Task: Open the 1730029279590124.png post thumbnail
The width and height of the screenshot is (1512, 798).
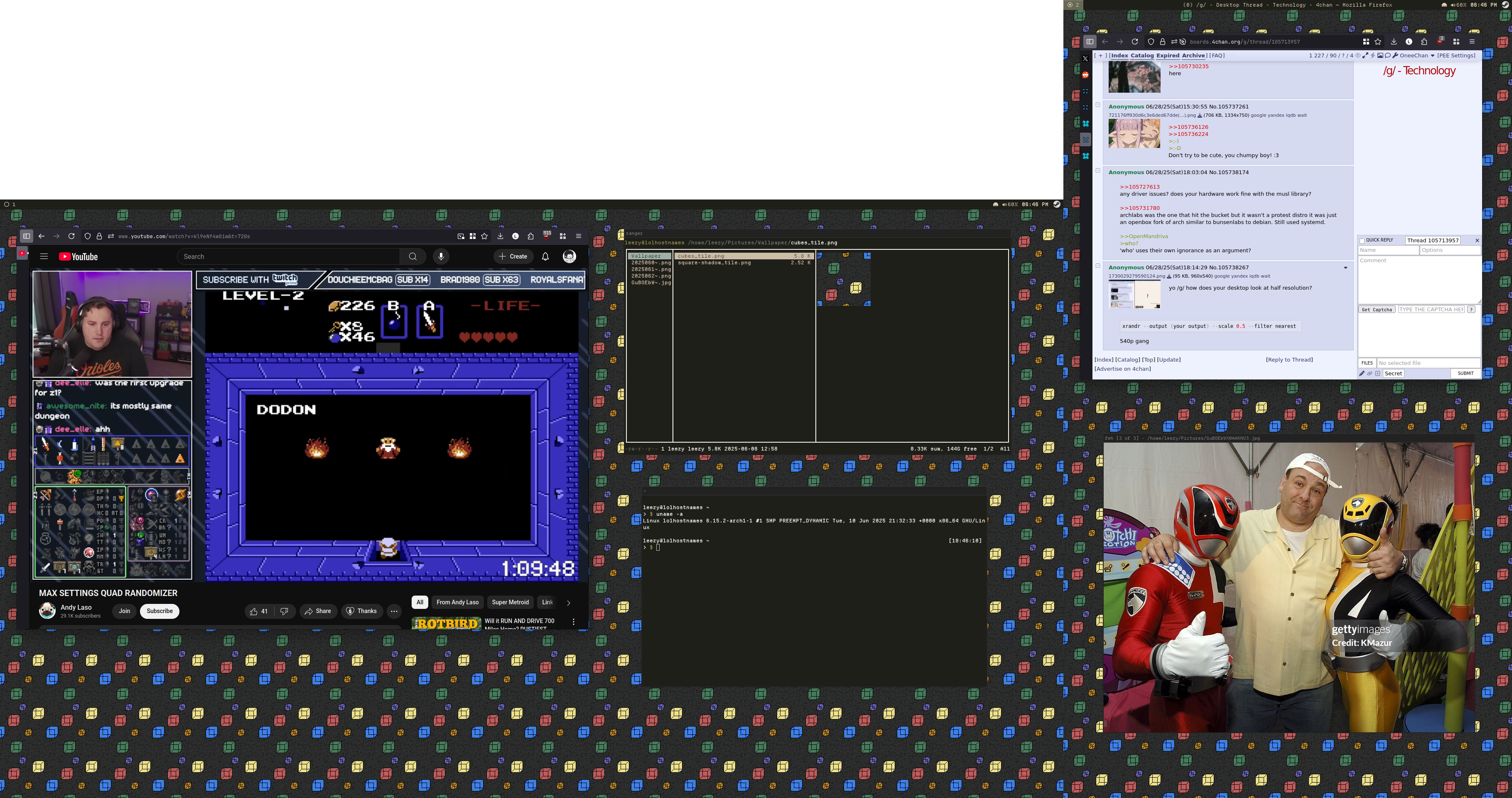Action: click(x=1134, y=294)
